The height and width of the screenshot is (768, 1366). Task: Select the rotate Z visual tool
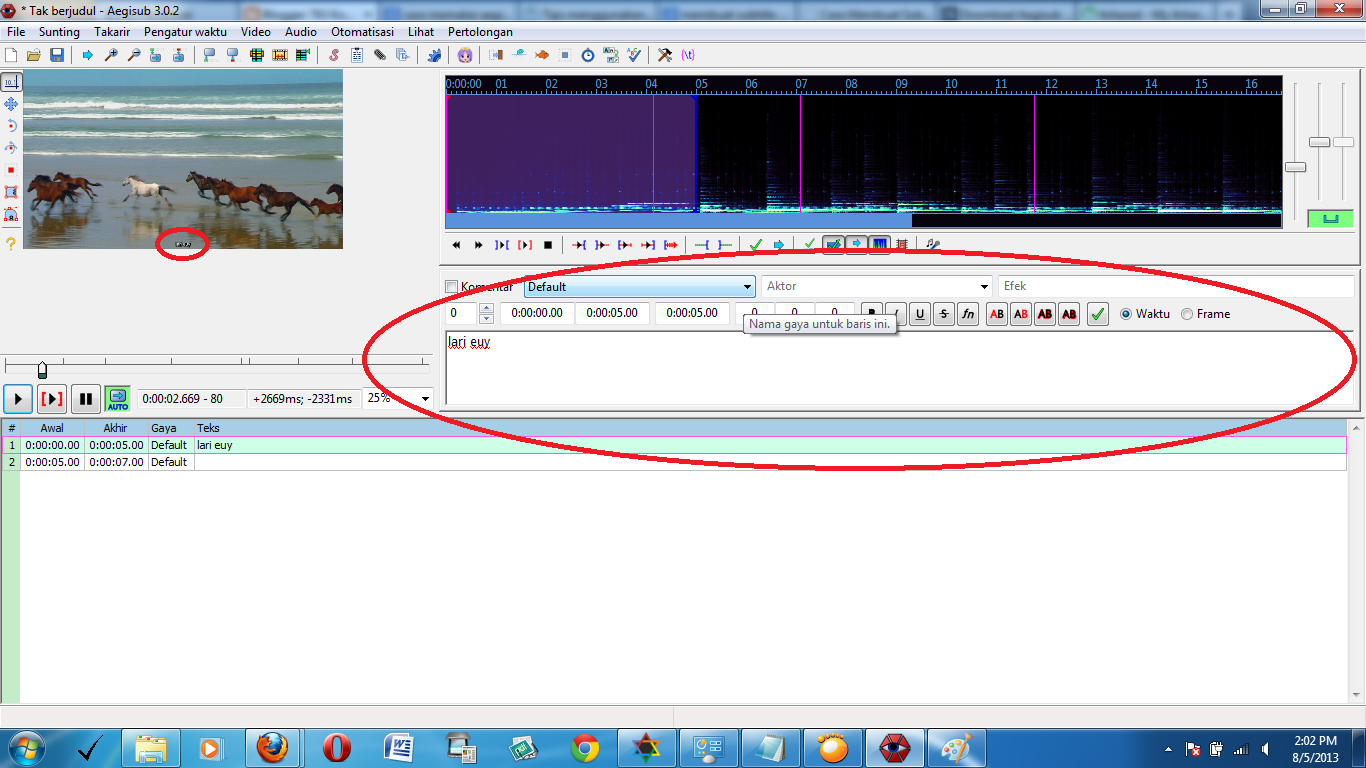11,126
